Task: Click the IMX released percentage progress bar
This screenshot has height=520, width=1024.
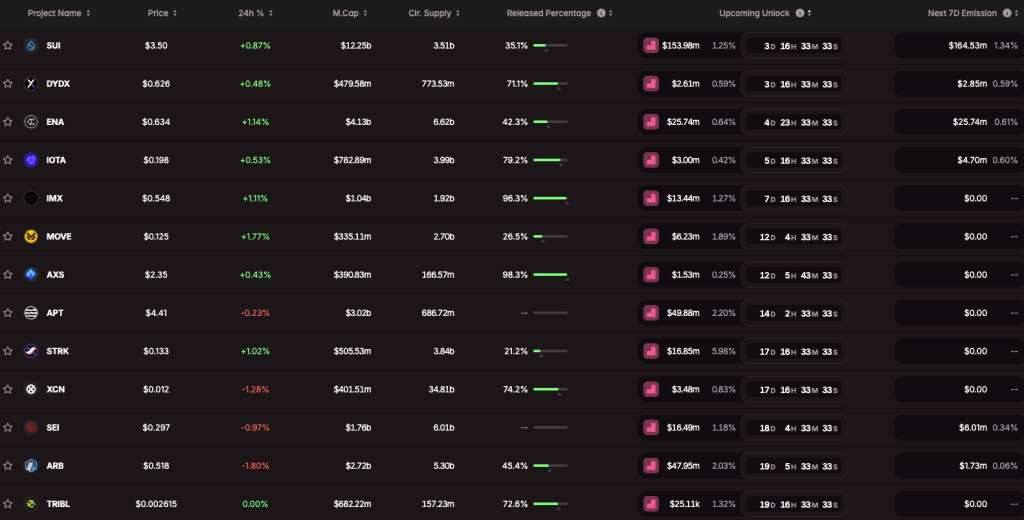Action: point(550,198)
